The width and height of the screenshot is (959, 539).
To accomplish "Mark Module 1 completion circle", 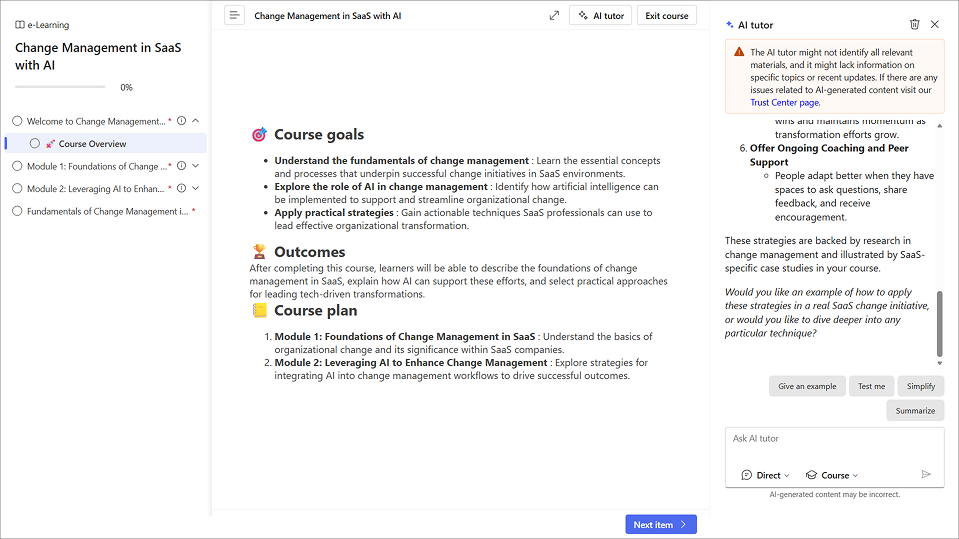I will click(x=17, y=166).
